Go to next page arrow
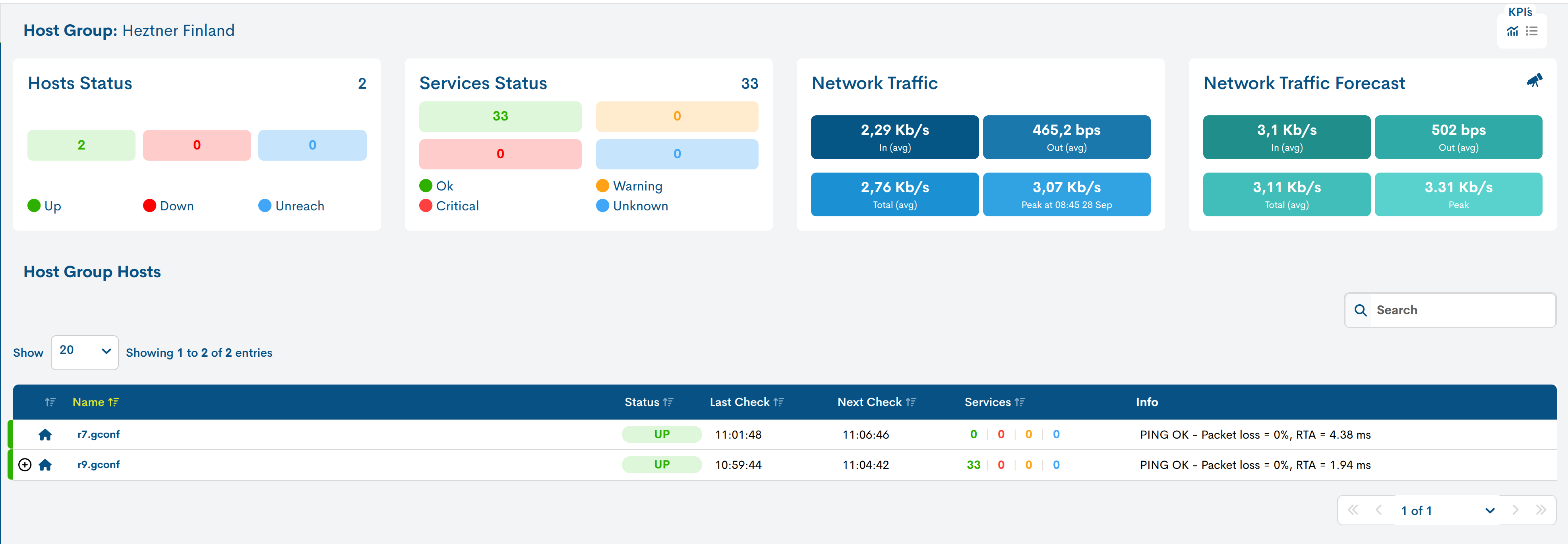 pyautogui.click(x=1515, y=510)
